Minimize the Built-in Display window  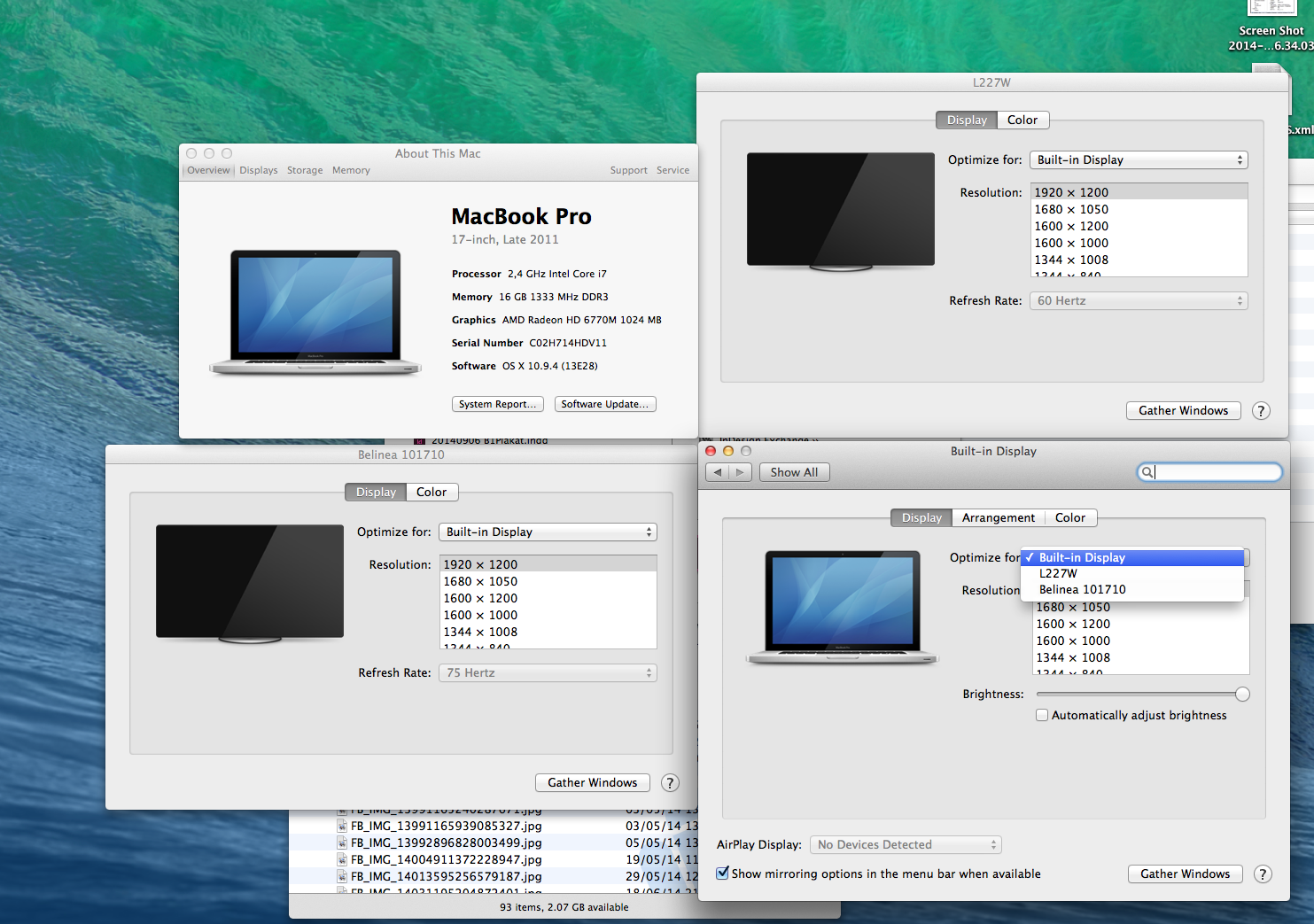[728, 451]
